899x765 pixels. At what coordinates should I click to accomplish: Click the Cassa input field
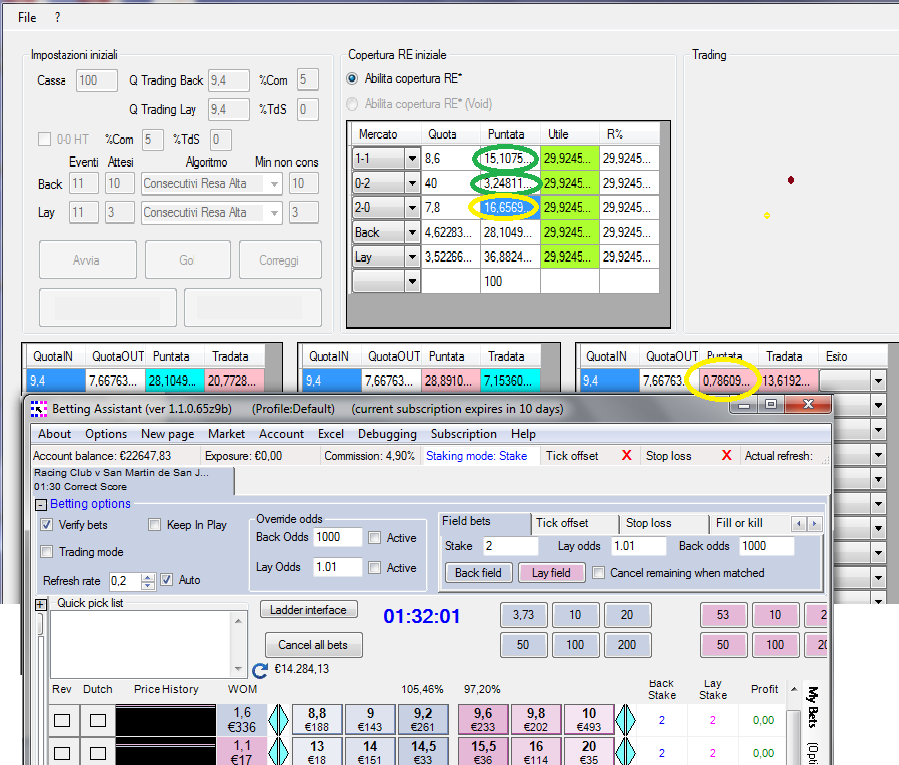point(96,80)
